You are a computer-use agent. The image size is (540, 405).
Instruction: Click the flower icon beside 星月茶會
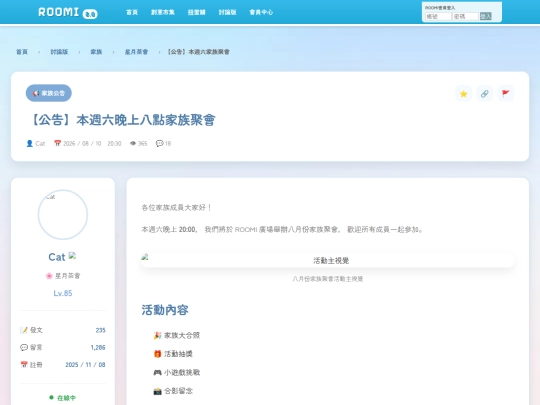click(x=49, y=276)
